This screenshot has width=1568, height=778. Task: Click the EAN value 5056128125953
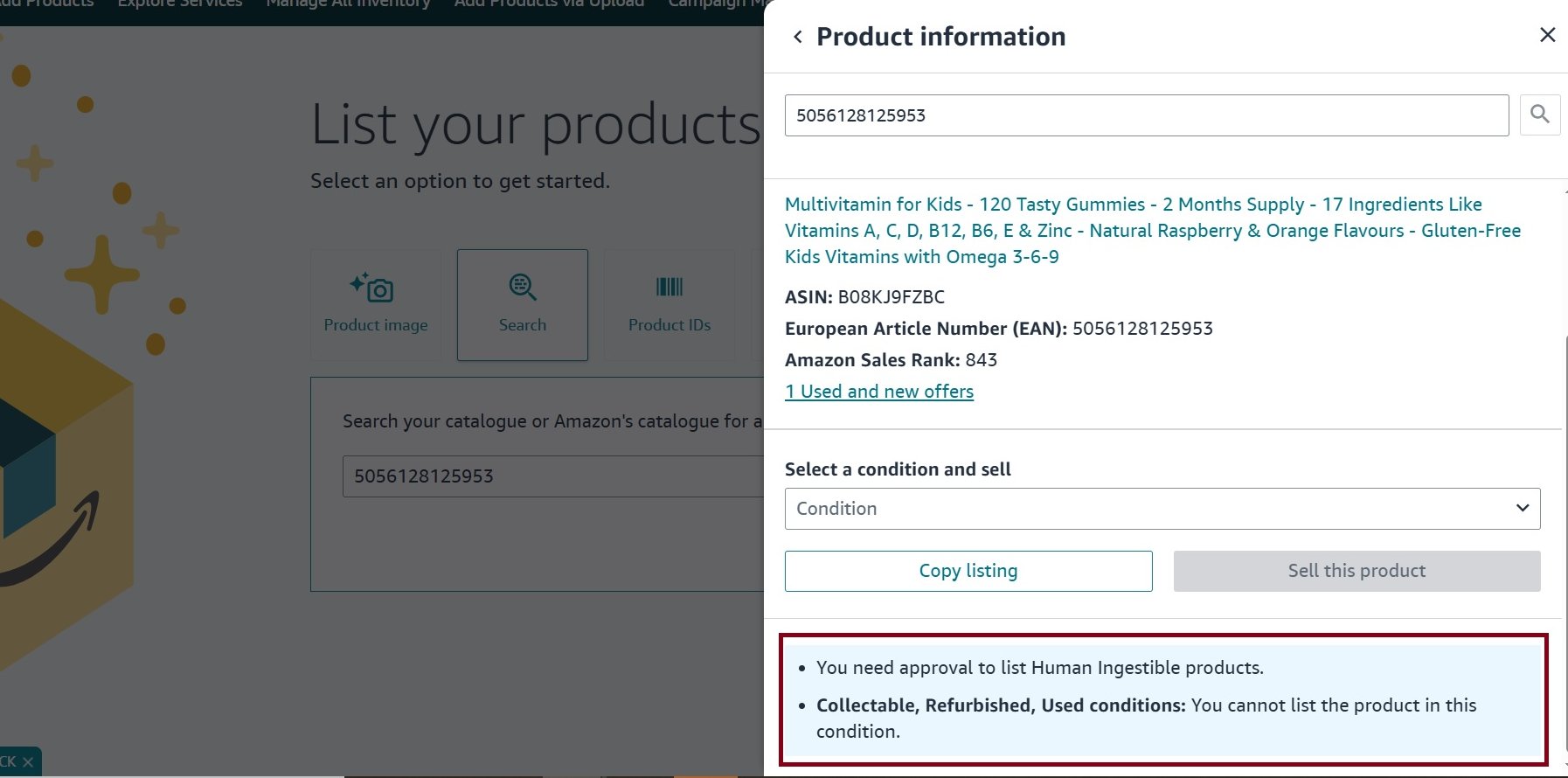pos(1142,329)
